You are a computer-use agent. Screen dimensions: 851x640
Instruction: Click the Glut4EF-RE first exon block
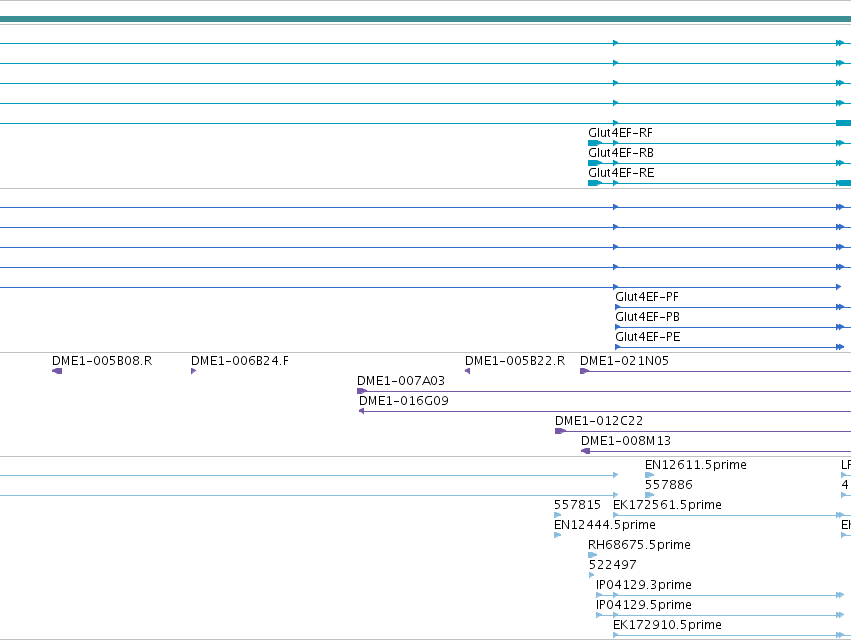tap(595, 183)
